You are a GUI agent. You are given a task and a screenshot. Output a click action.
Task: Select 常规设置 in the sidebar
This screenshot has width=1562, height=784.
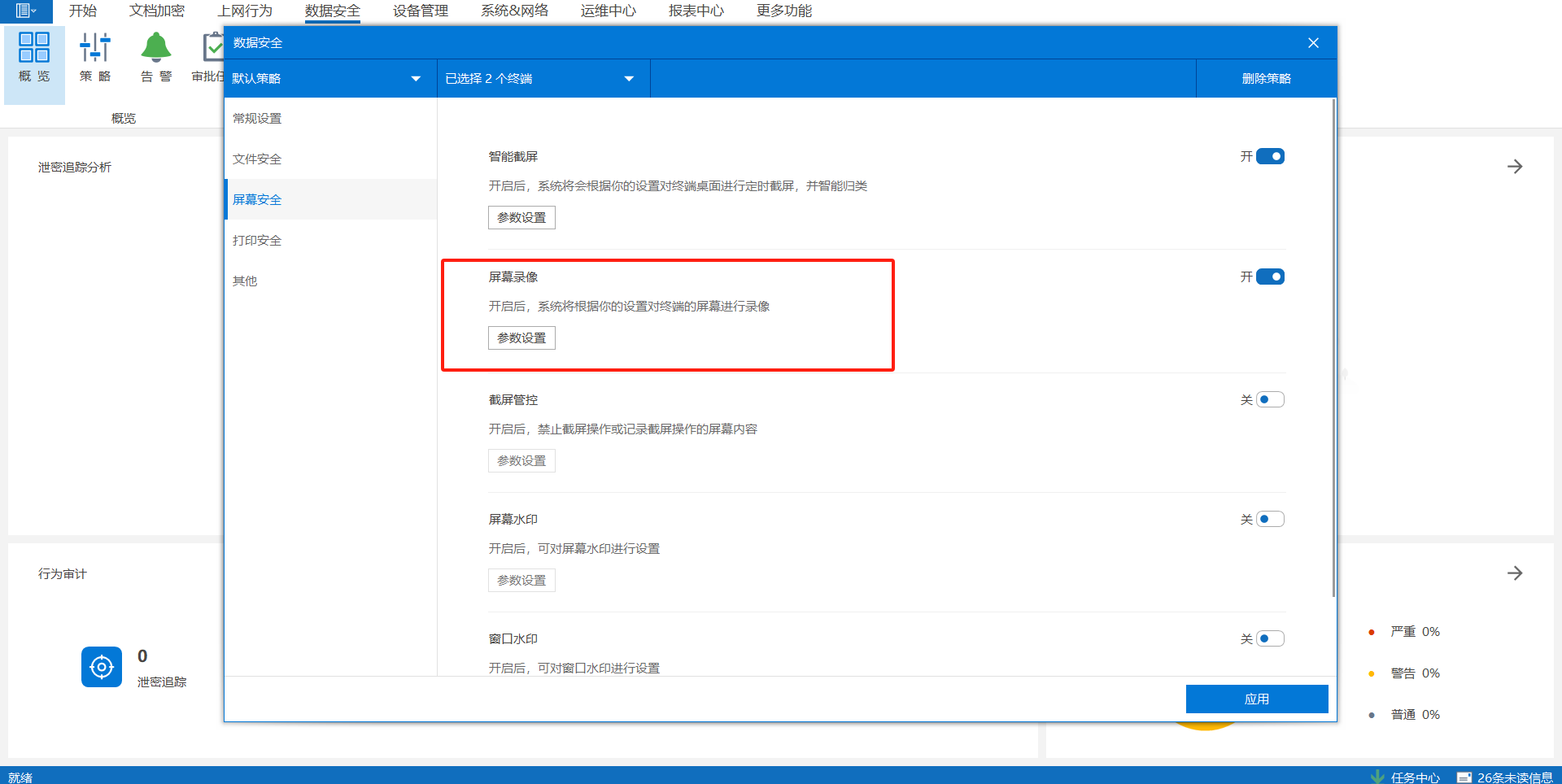pyautogui.click(x=330, y=118)
